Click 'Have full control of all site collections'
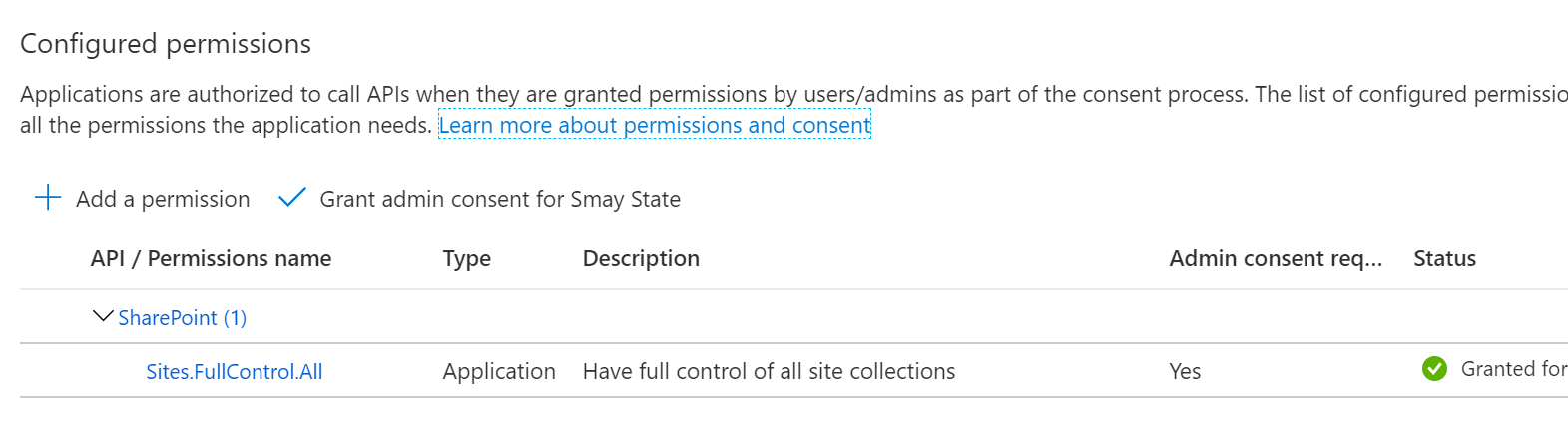 769,371
